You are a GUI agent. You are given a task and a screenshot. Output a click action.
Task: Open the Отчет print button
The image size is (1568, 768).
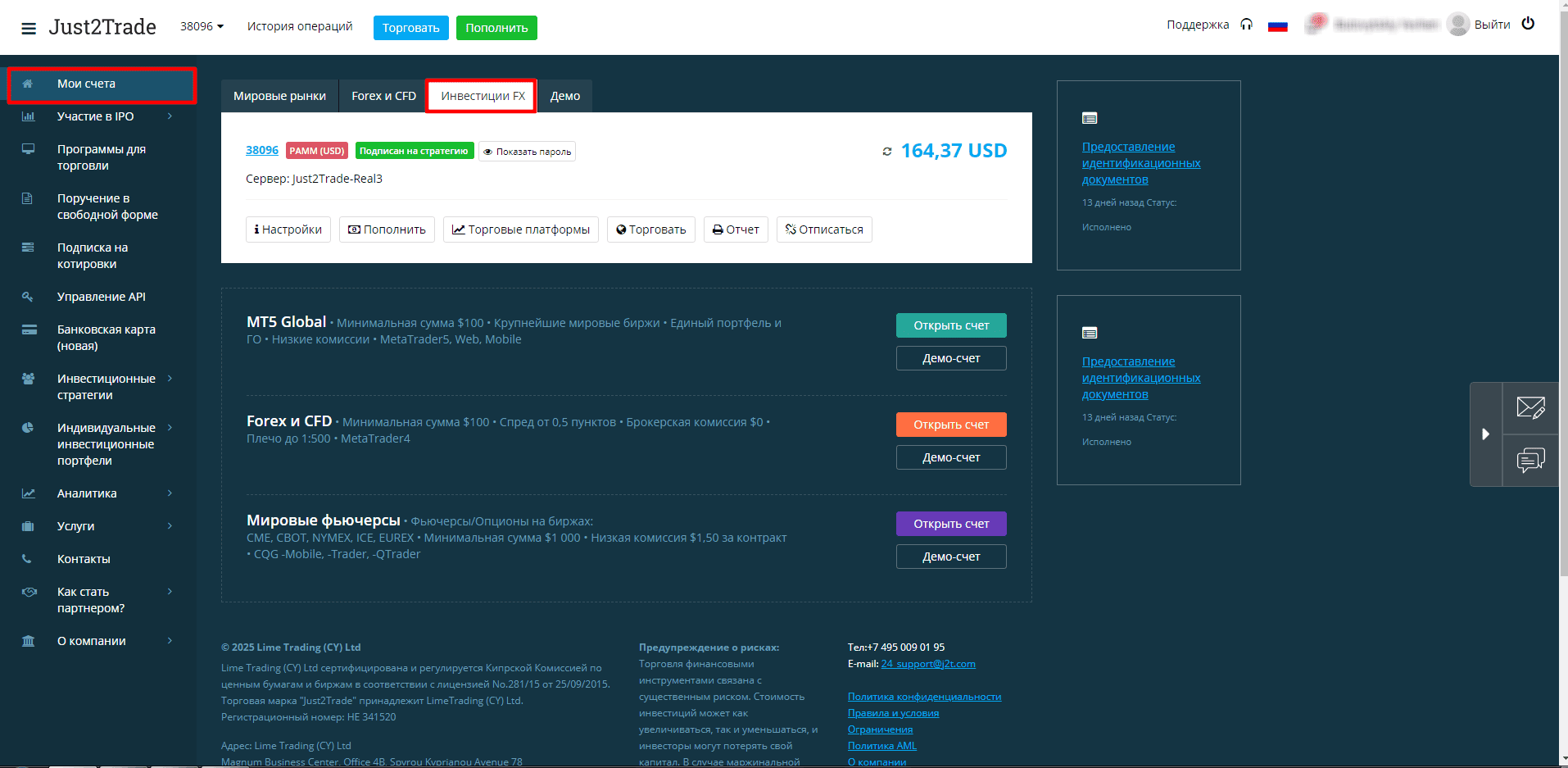click(x=736, y=229)
